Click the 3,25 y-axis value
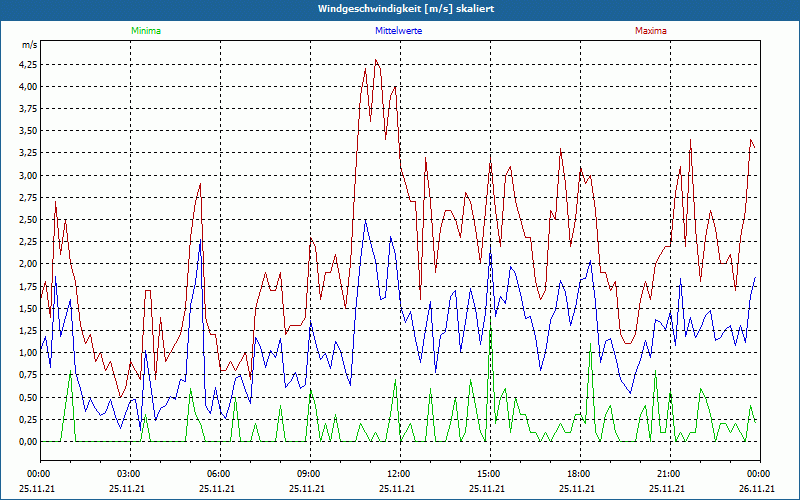Screen dimensions: 800x500 (28, 153)
